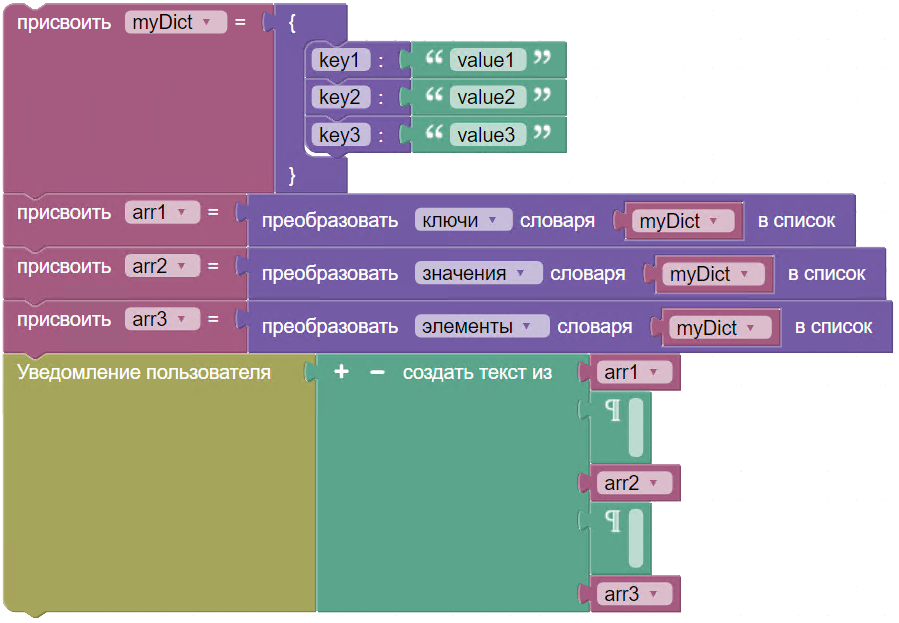Screen dimensions: 899x623
Task: Click the opening brace of the dictionary block
Action: point(292,23)
